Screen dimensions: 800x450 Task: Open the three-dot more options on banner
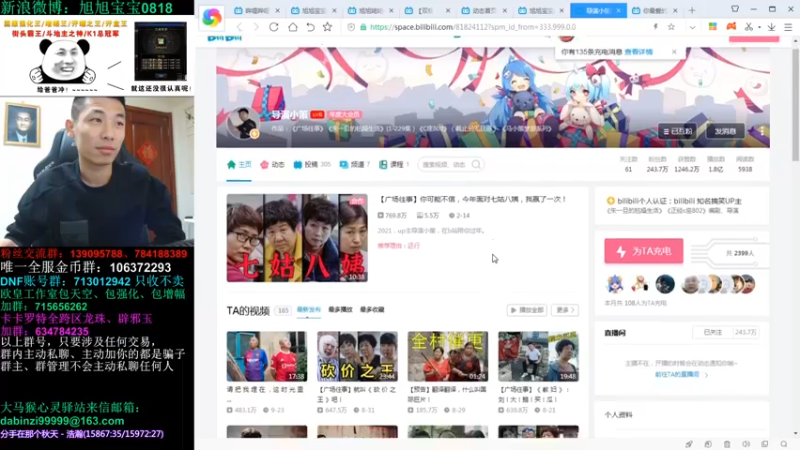pos(762,131)
